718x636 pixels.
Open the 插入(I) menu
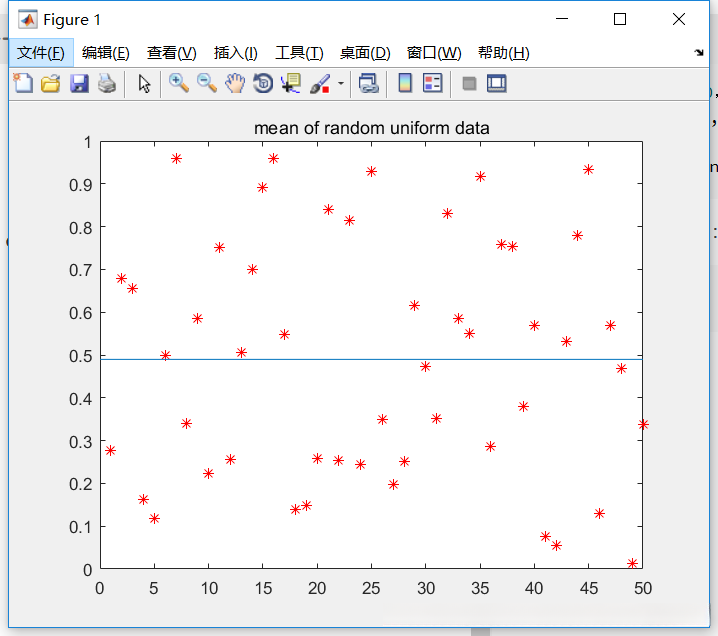coord(236,53)
